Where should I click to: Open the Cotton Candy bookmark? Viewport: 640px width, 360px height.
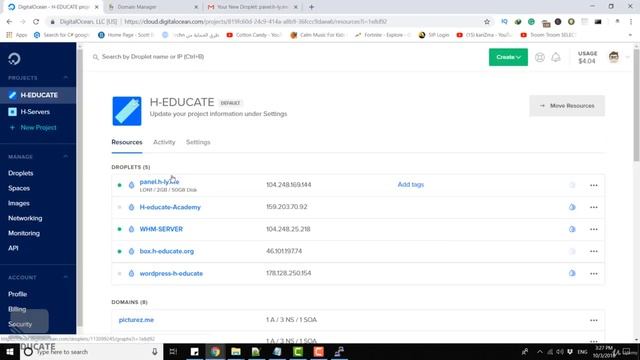[x=254, y=35]
